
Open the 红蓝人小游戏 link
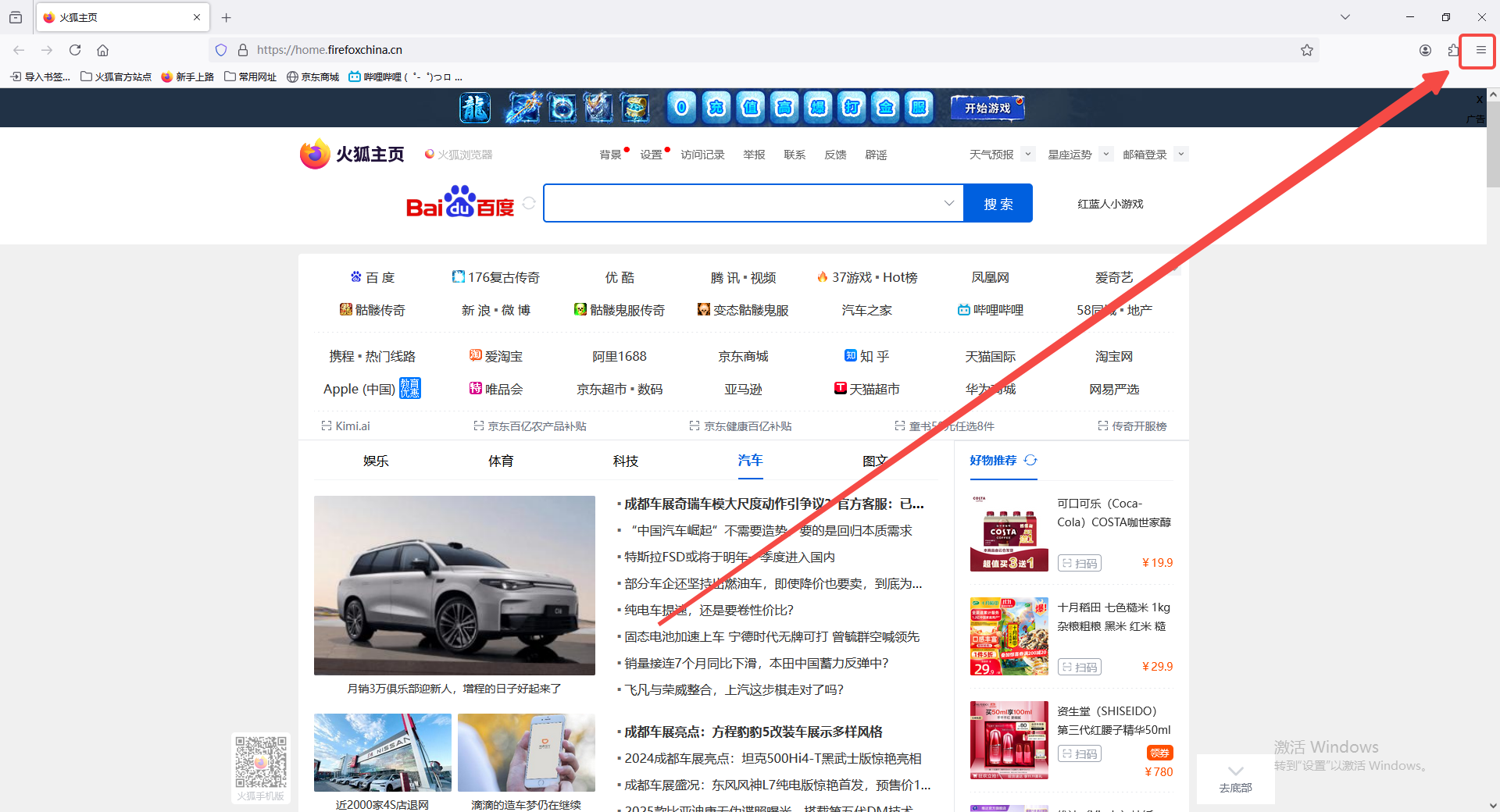pos(1110,204)
